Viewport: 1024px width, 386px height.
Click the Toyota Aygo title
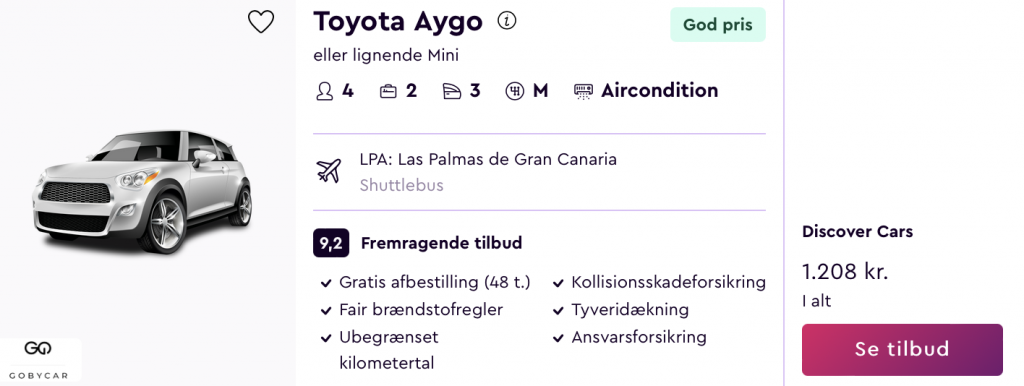(x=398, y=22)
